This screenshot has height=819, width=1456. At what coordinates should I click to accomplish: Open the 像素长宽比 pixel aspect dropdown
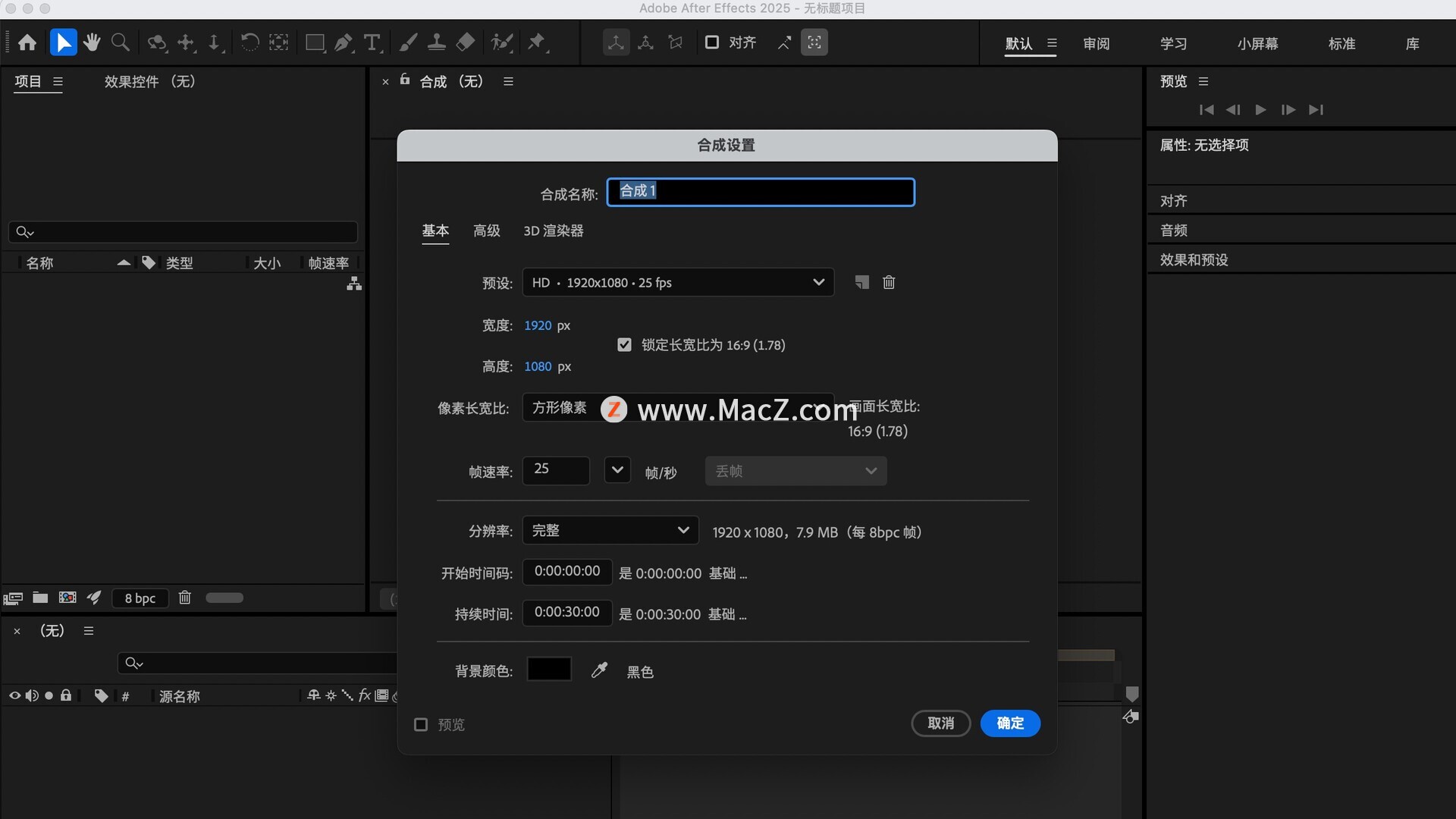pos(678,407)
